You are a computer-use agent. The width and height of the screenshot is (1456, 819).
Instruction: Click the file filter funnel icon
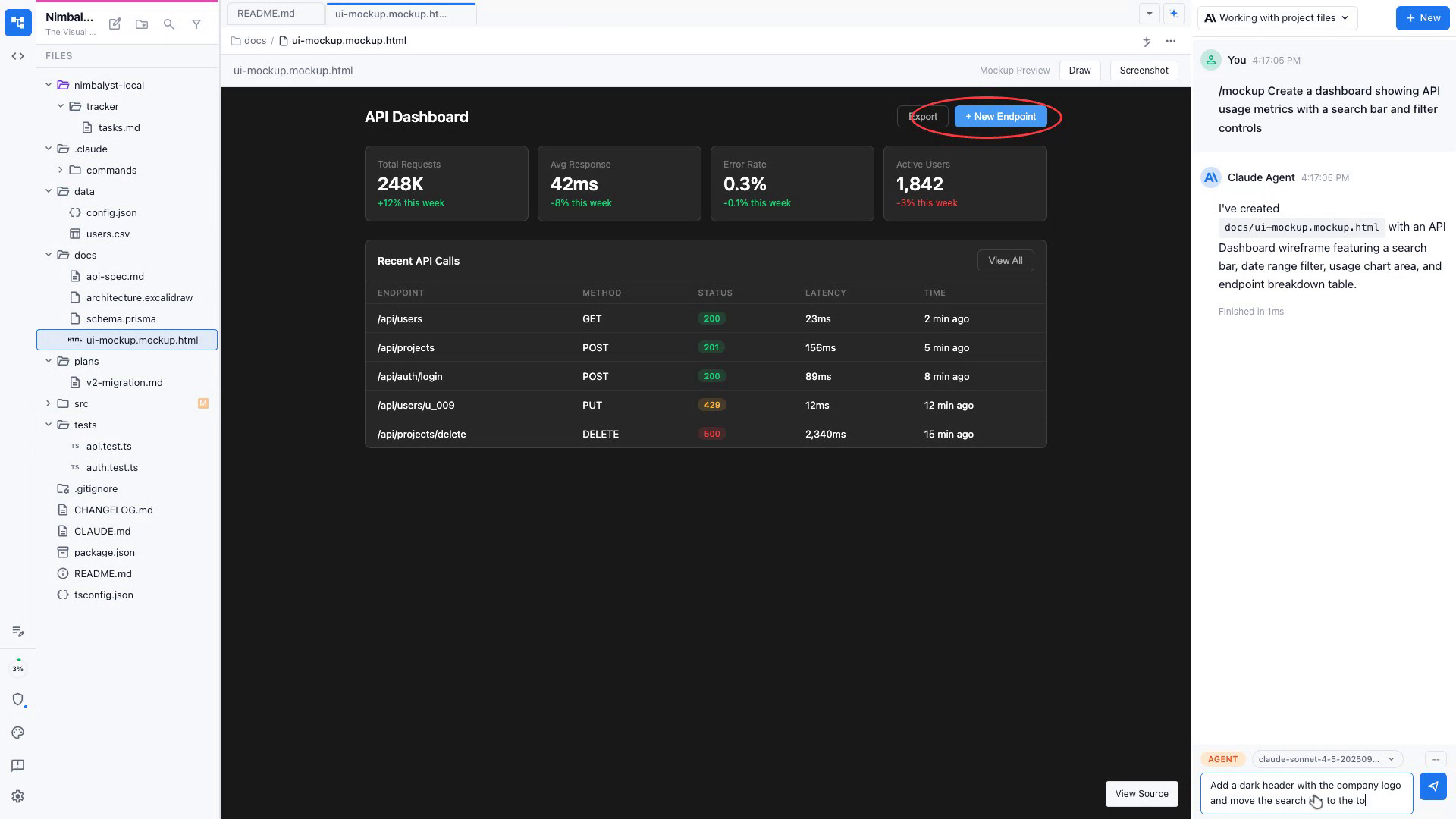(196, 24)
